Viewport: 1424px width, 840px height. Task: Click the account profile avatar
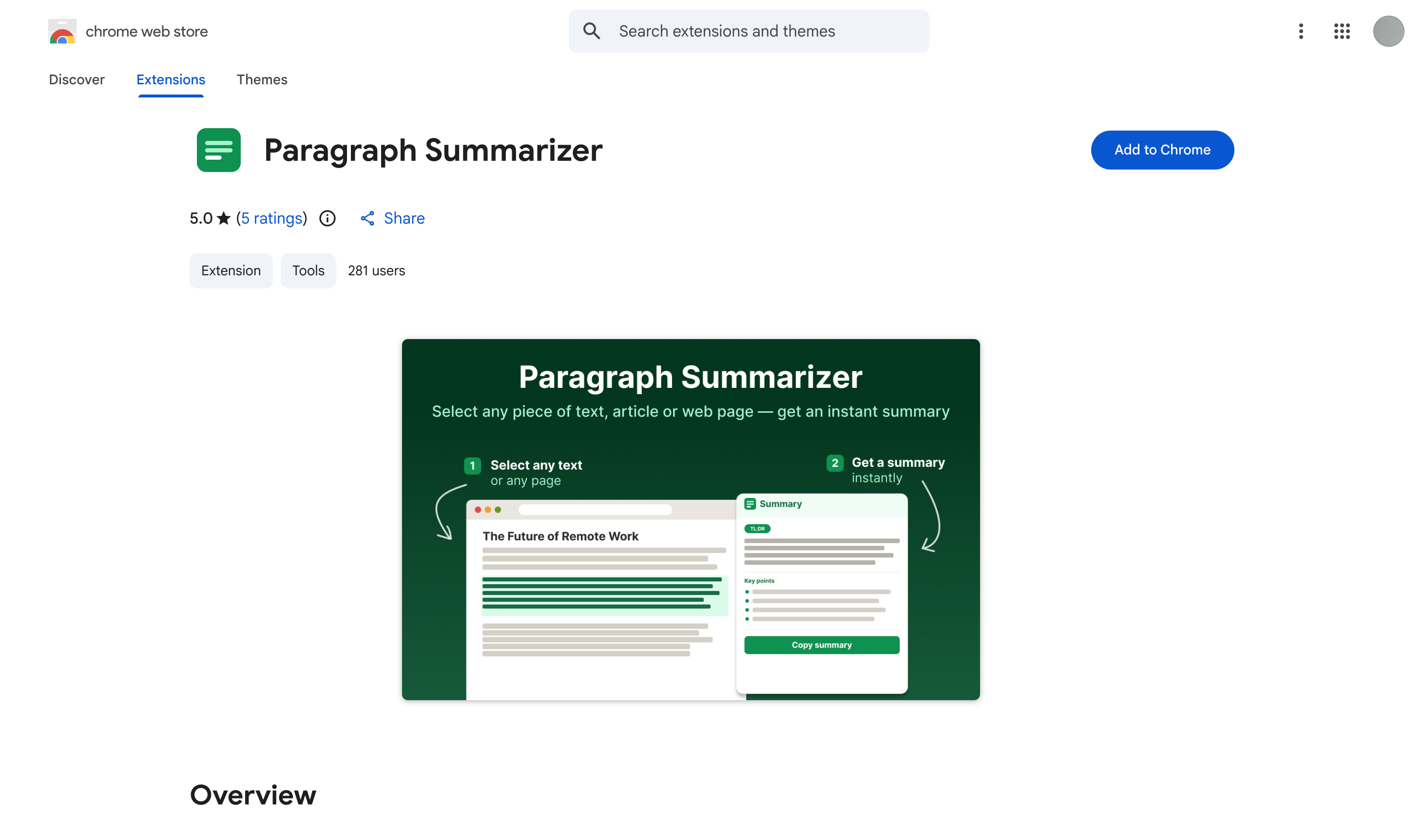pos(1388,31)
